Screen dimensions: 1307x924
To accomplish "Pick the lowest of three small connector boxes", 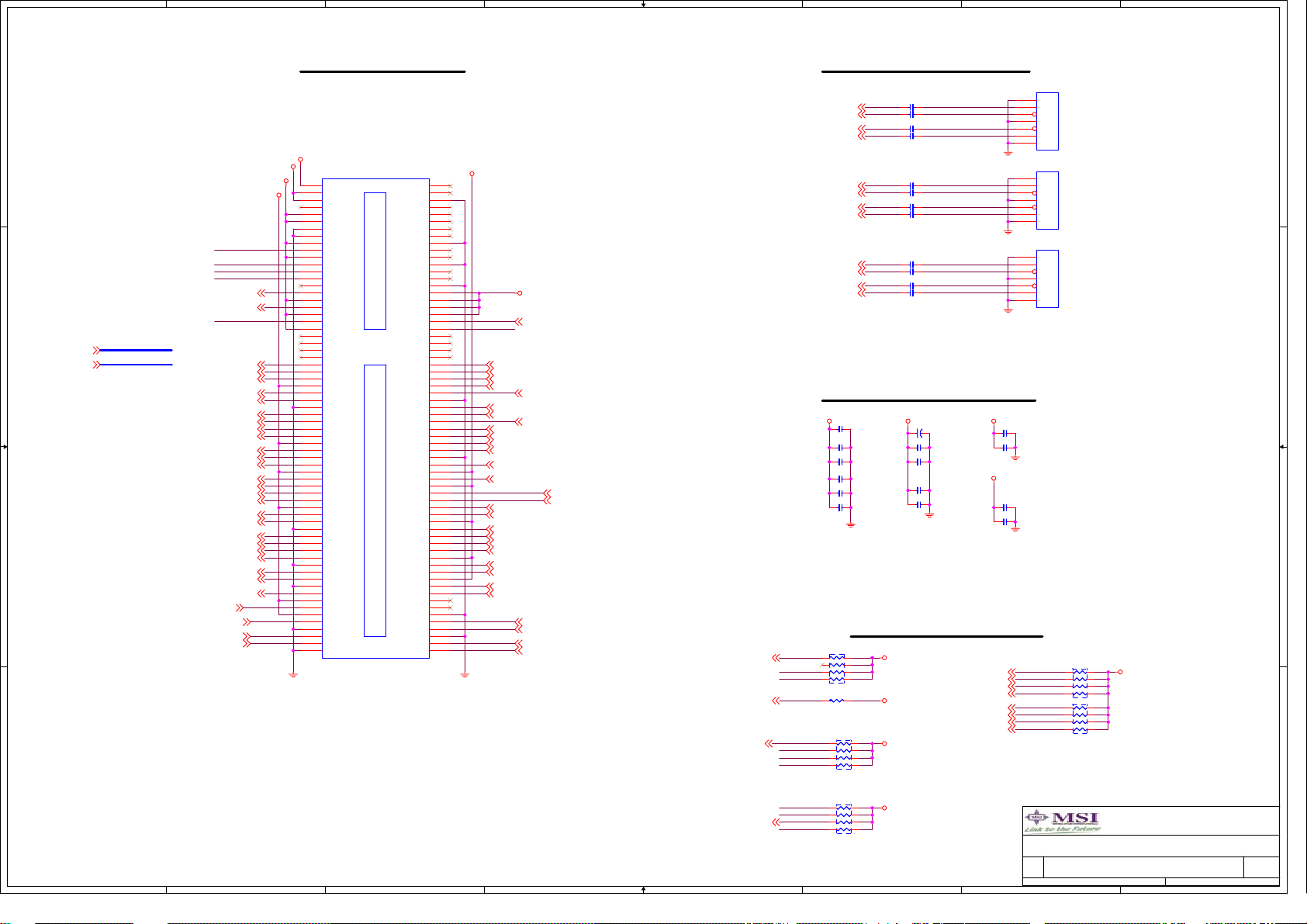I will click(x=1047, y=279).
